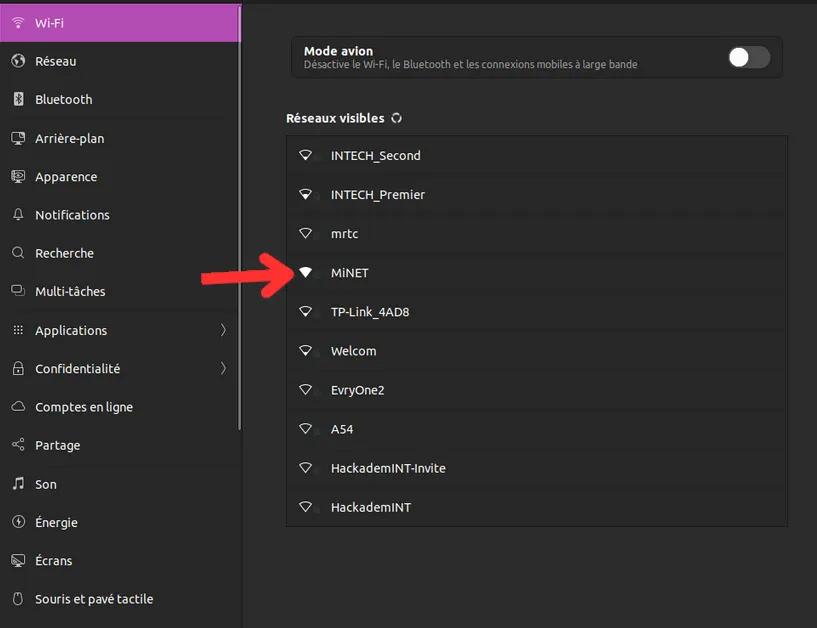Click the signal icon beside A54

click(x=306, y=429)
